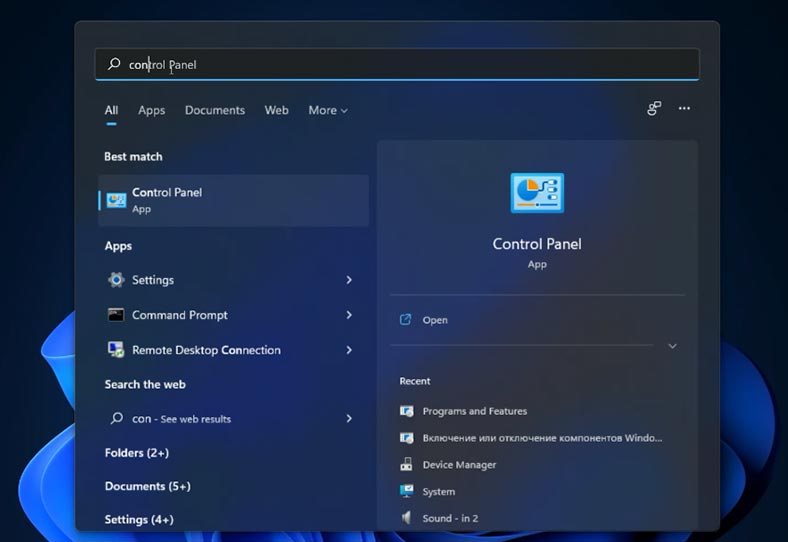Select 'con - See web results'

(x=234, y=419)
